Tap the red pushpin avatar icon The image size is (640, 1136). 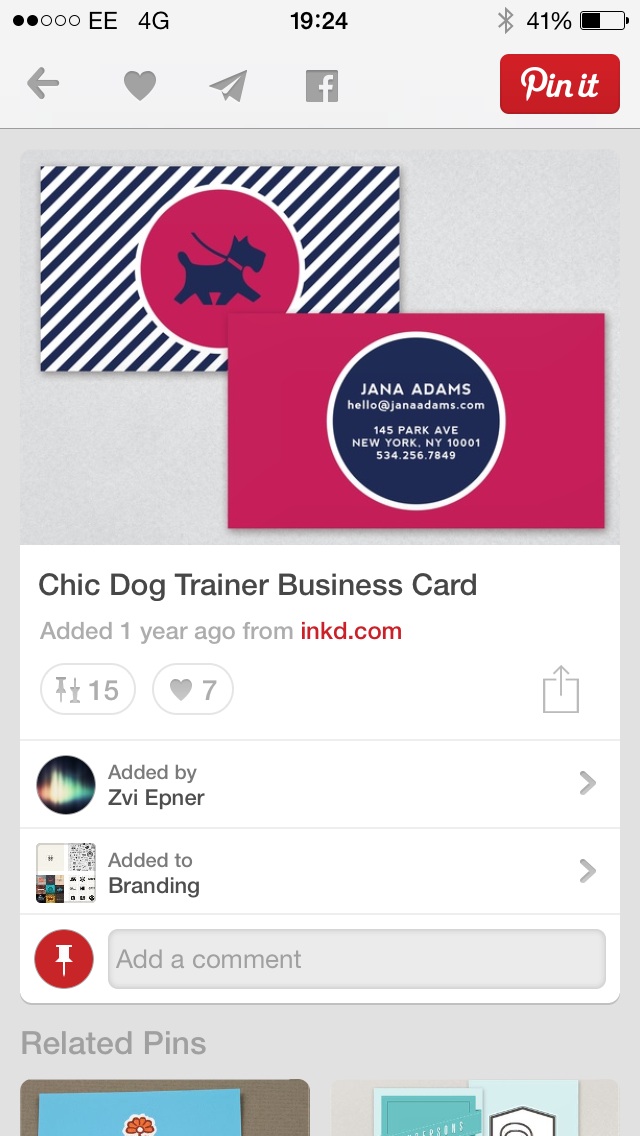(x=64, y=958)
